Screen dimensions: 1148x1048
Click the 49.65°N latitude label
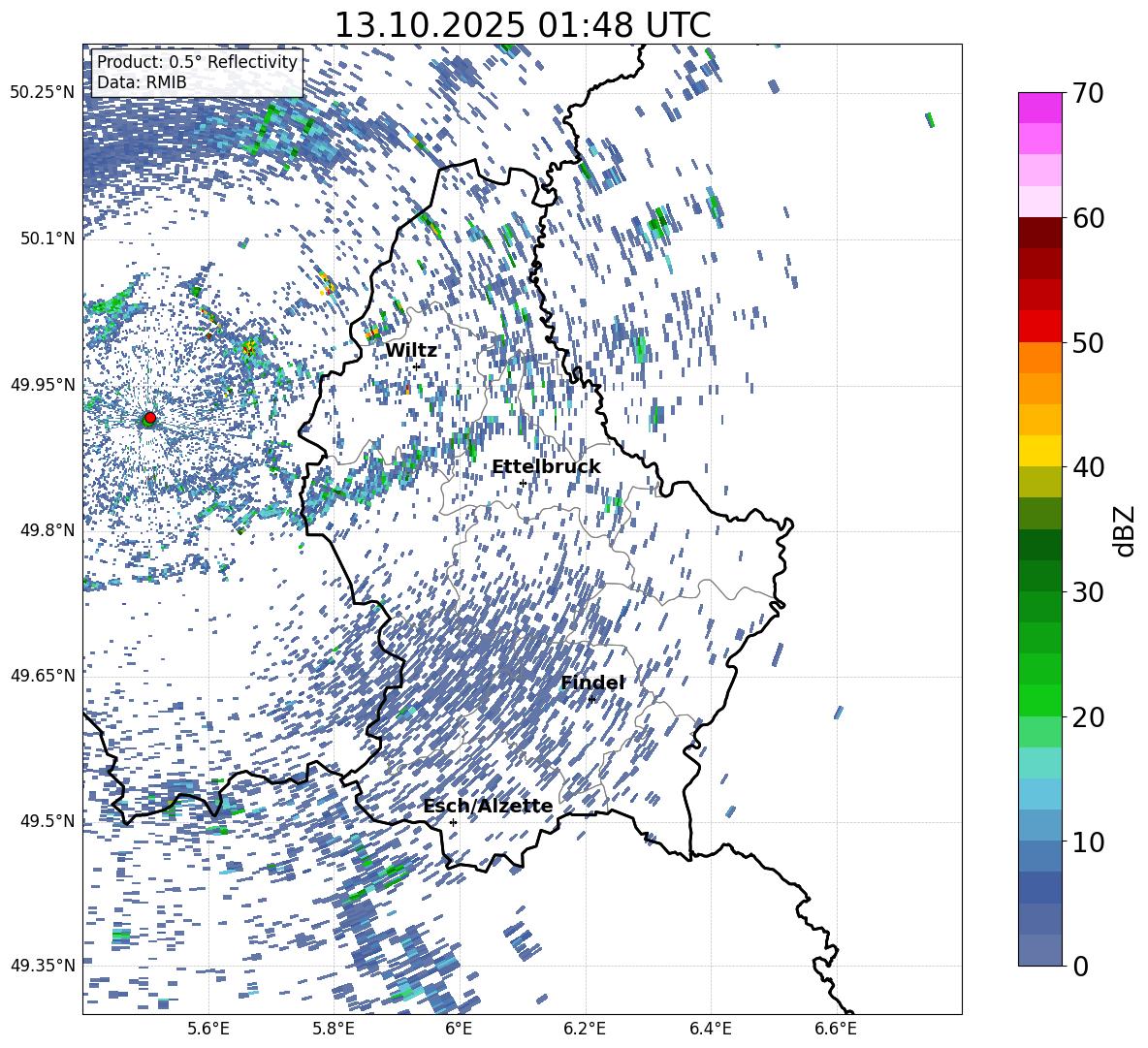(42, 676)
